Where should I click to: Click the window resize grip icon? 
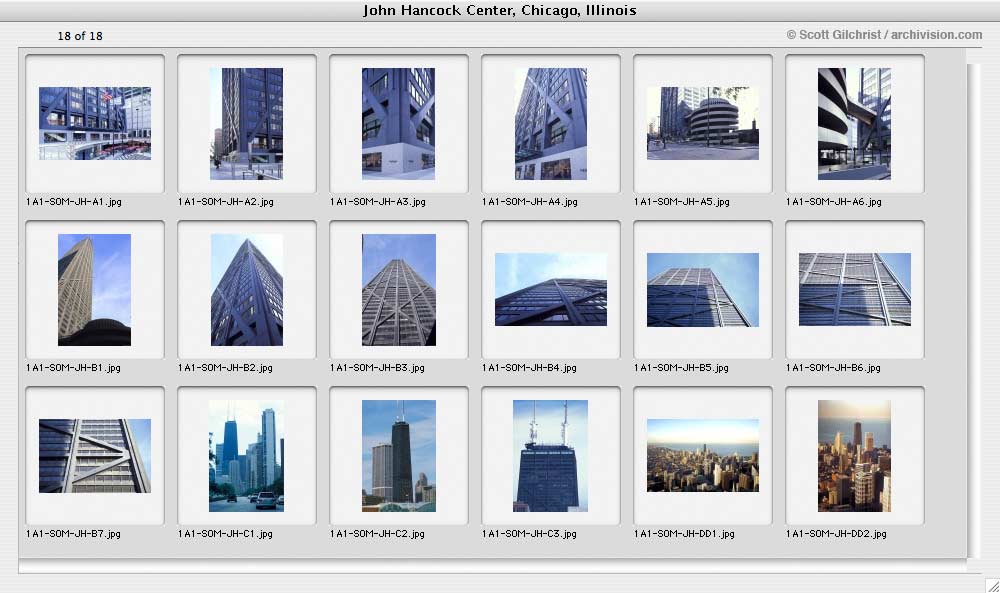[x=992, y=585]
